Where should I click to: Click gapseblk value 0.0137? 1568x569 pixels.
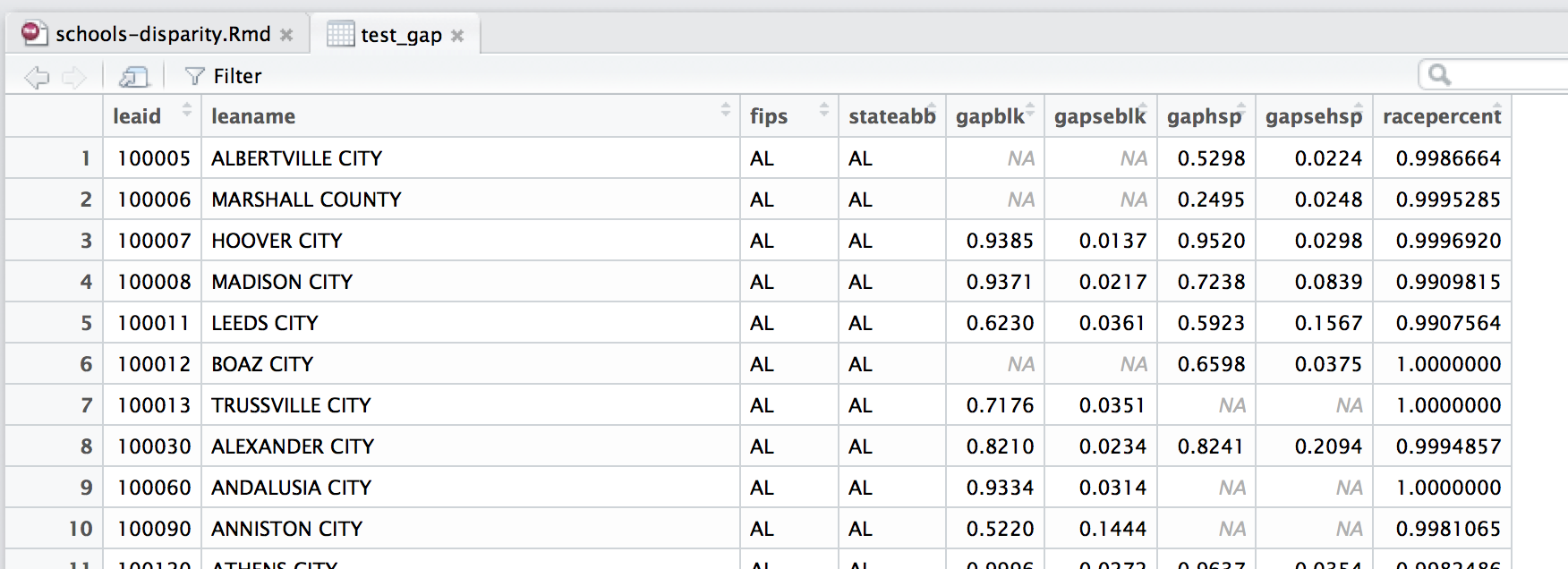click(x=1112, y=241)
